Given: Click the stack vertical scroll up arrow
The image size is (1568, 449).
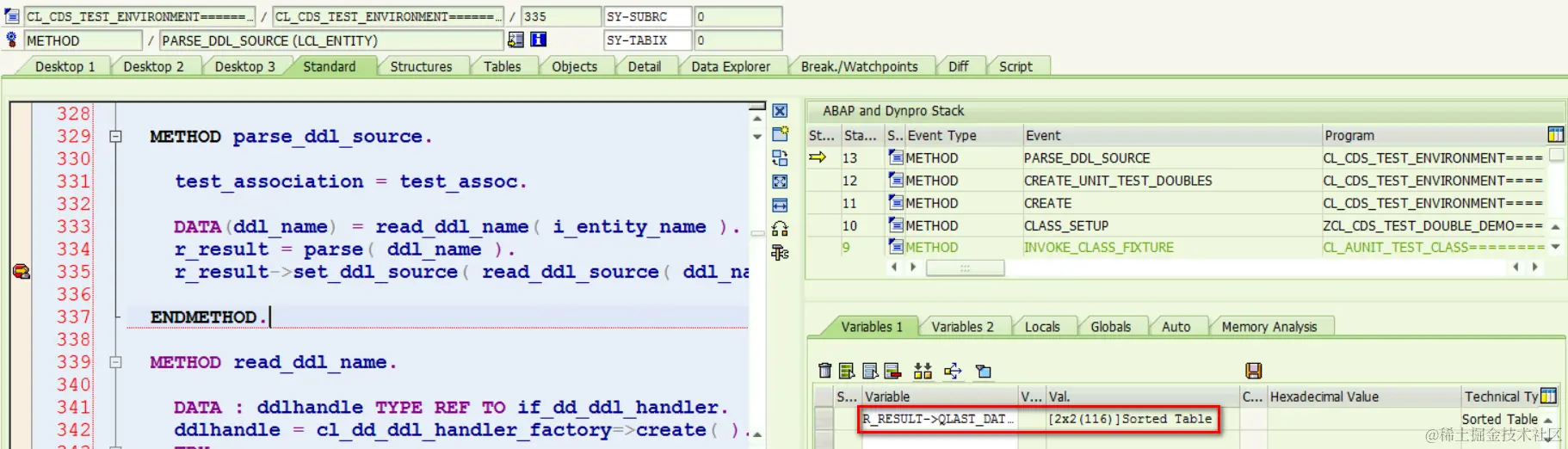Looking at the screenshot, I should (1556, 226).
